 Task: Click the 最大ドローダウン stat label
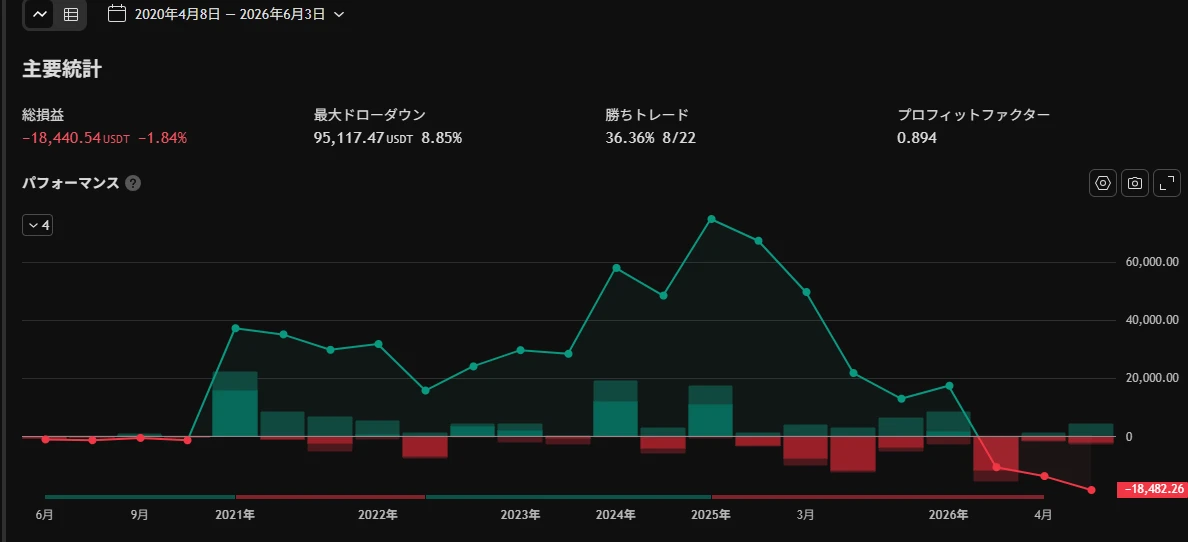(370, 115)
